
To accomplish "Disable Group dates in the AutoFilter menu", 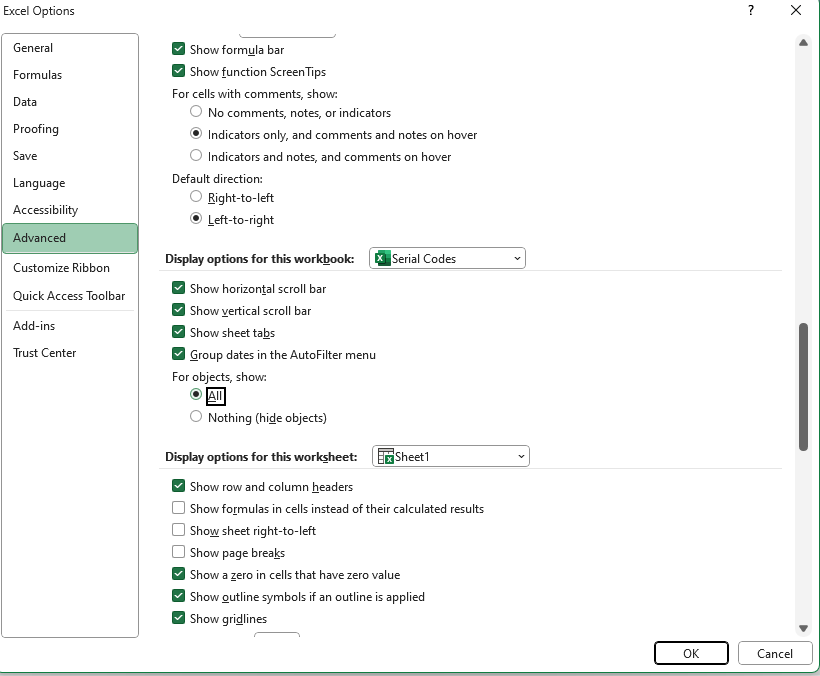I will 178,354.
